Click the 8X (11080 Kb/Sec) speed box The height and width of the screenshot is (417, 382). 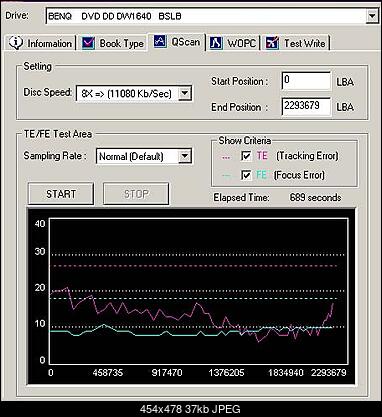[134, 93]
